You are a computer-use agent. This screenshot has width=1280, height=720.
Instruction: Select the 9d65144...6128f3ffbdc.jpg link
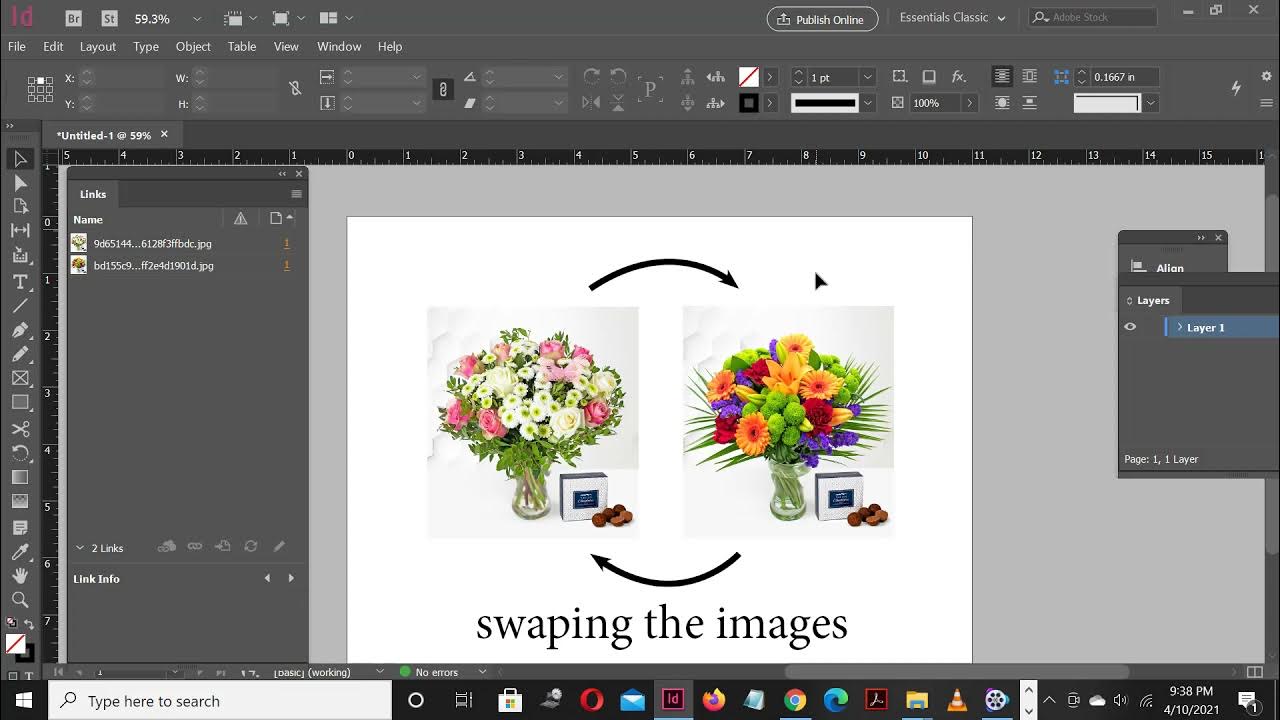coord(152,243)
